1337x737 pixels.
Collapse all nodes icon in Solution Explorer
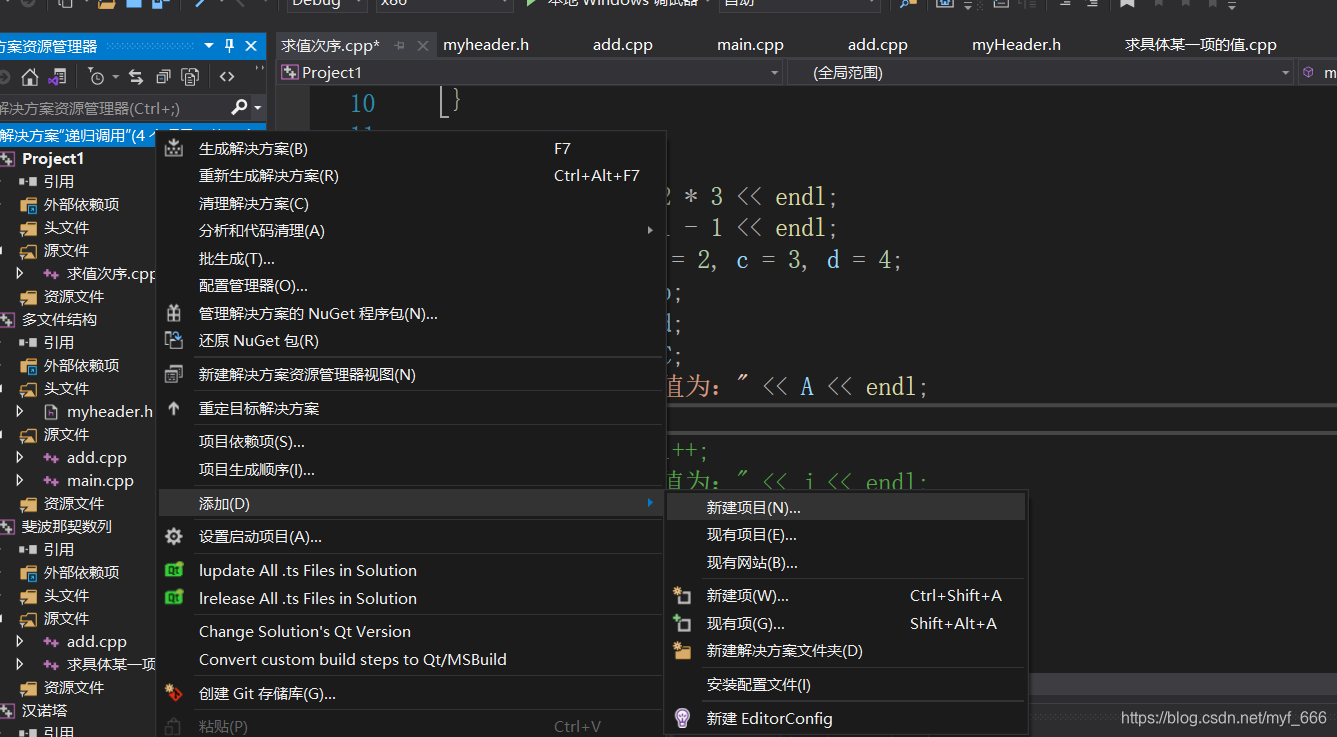coord(163,77)
